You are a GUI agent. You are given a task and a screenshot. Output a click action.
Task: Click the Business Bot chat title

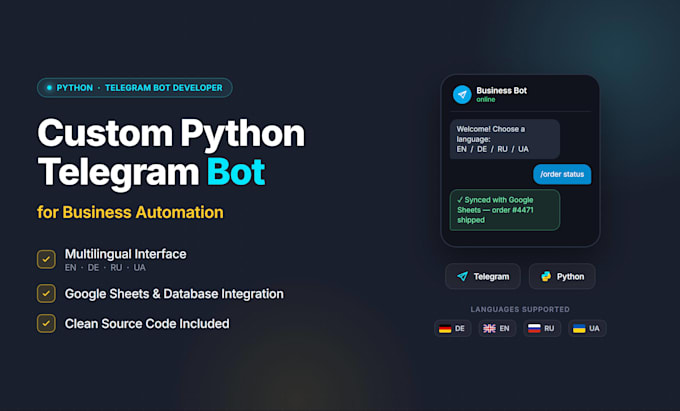501,91
